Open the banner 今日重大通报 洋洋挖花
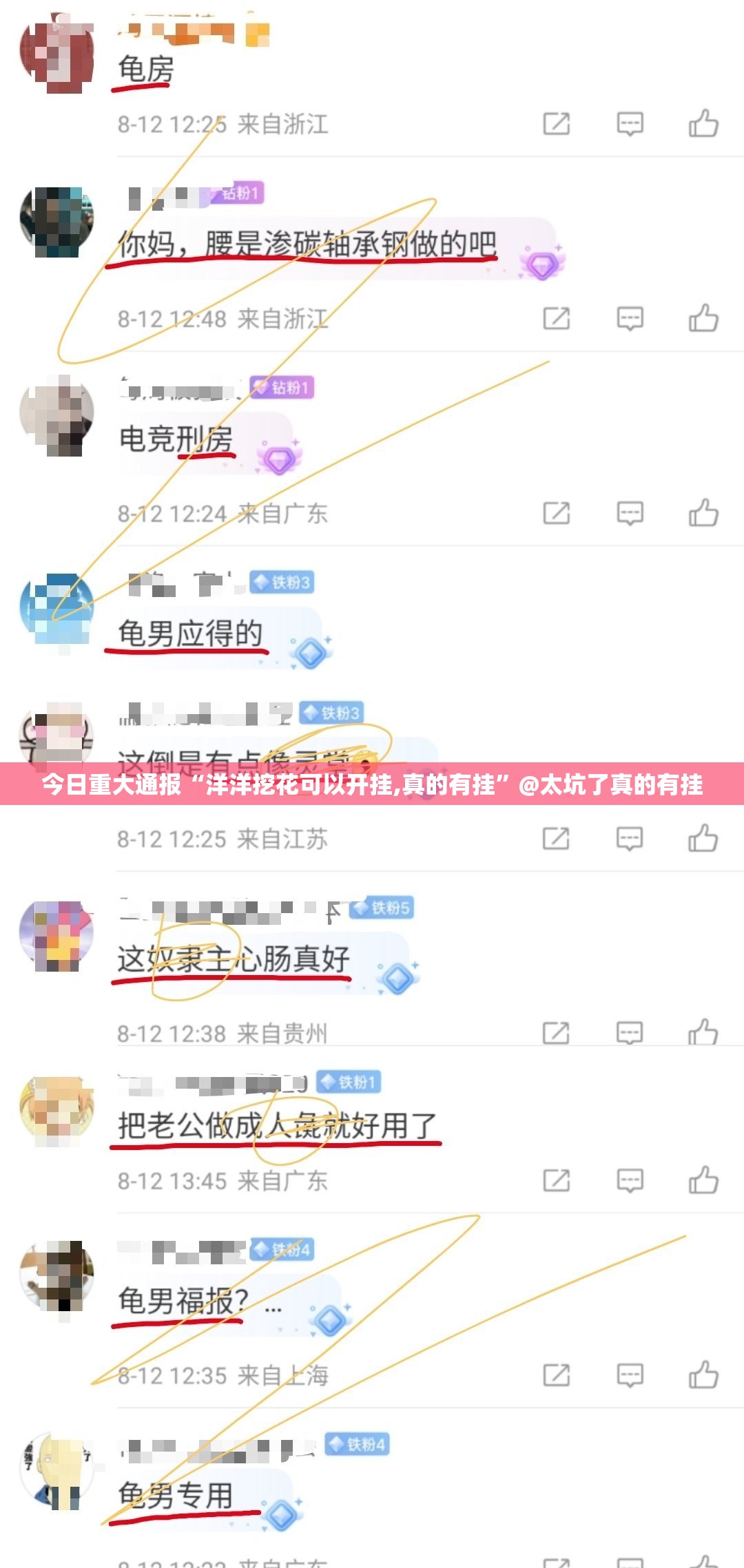 372,784
